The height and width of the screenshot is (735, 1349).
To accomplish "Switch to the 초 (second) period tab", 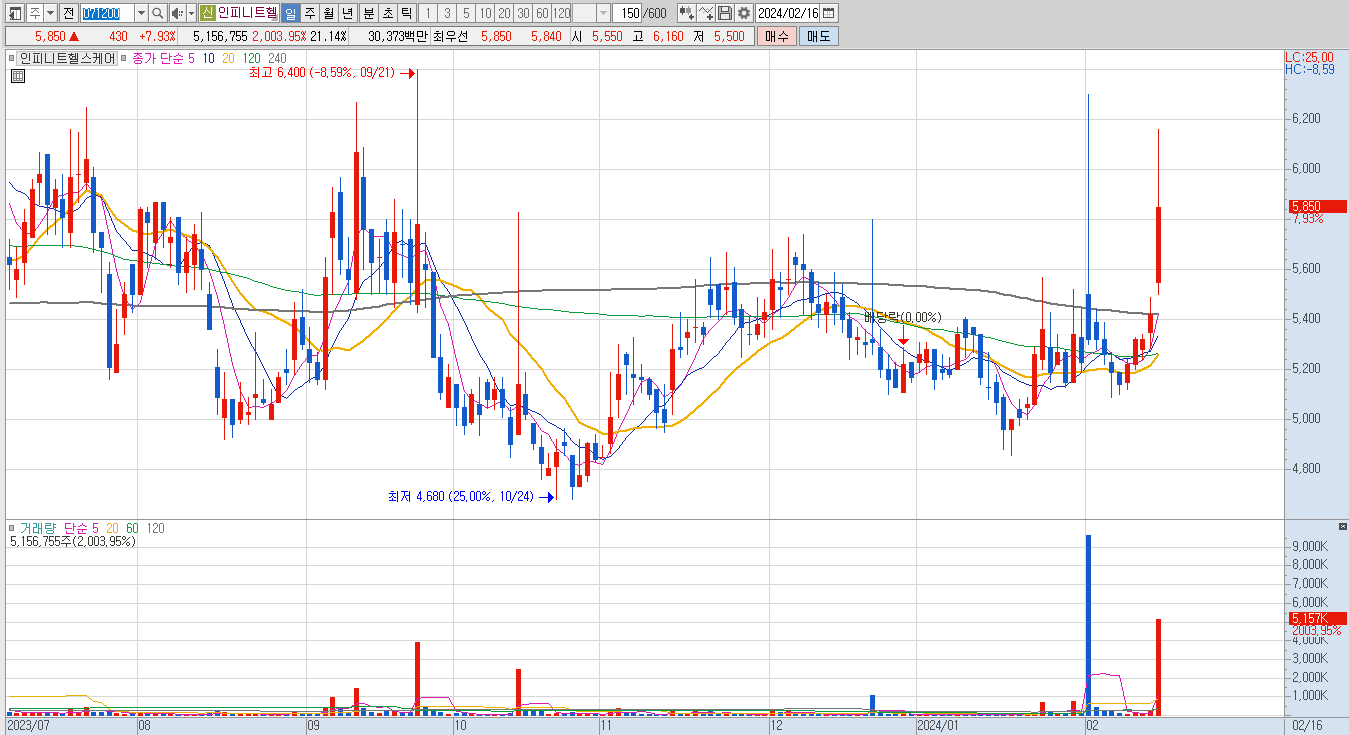I will 387,13.
